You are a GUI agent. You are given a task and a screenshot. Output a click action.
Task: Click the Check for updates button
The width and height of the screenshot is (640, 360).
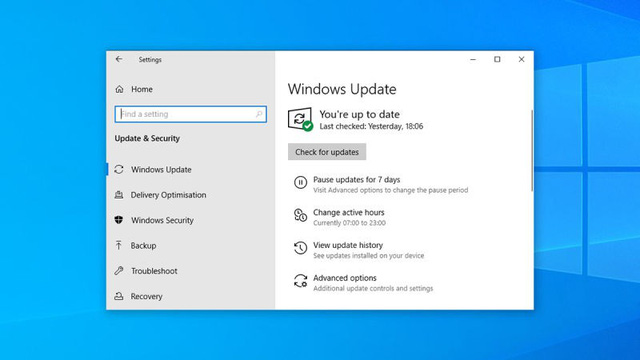point(327,152)
